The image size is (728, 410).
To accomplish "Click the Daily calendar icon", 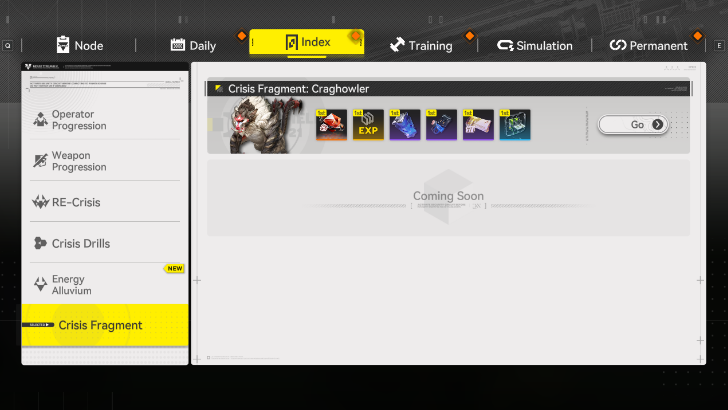I will 177,45.
